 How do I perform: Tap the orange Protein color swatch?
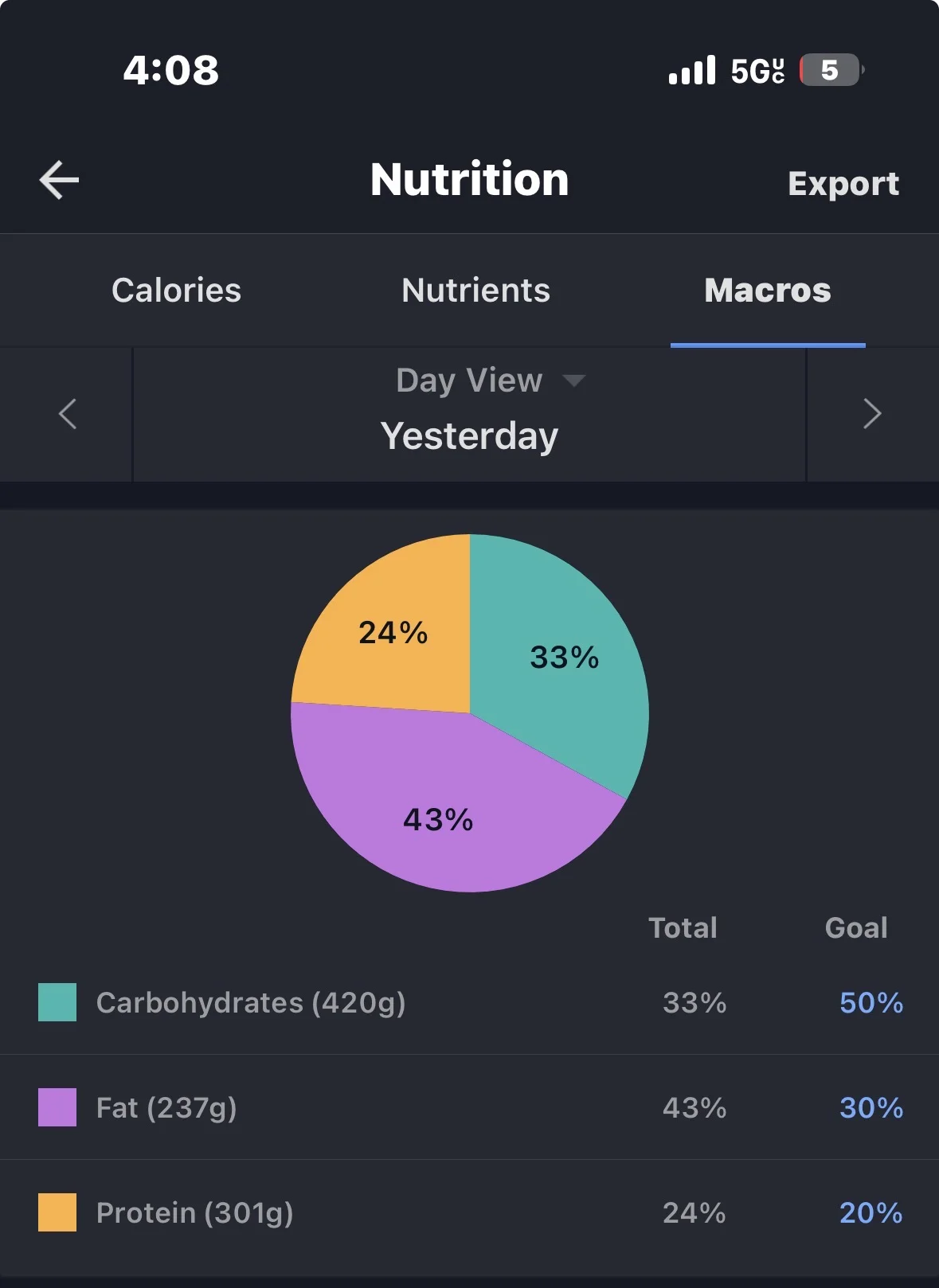(x=57, y=1212)
